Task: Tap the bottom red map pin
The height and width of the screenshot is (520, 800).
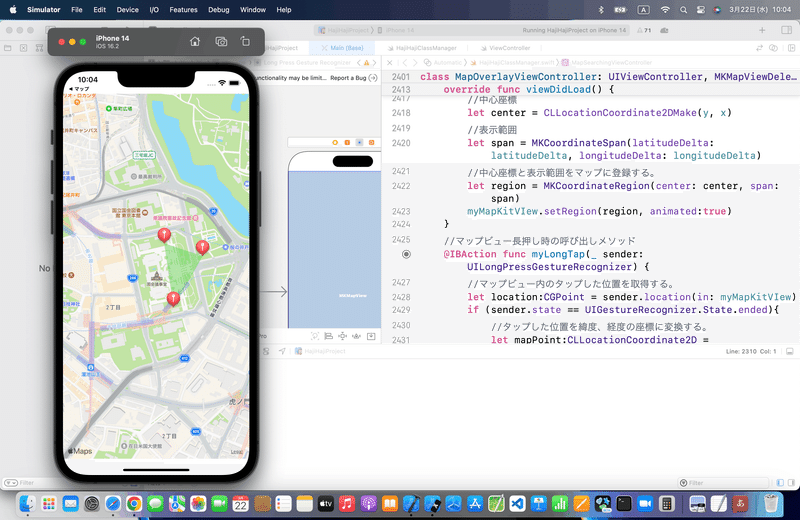Action: coord(173,298)
